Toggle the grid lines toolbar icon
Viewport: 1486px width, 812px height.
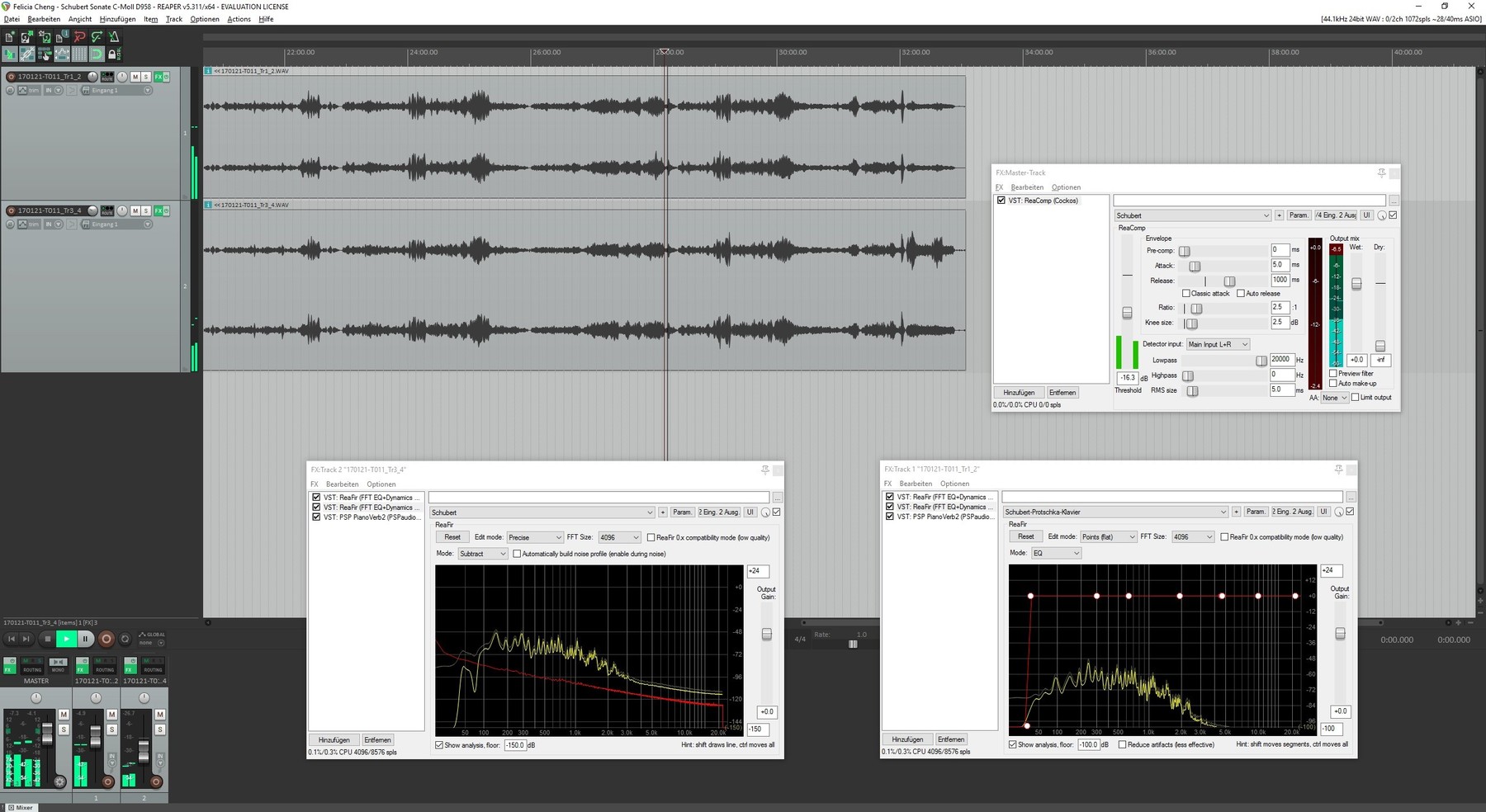tap(79, 54)
